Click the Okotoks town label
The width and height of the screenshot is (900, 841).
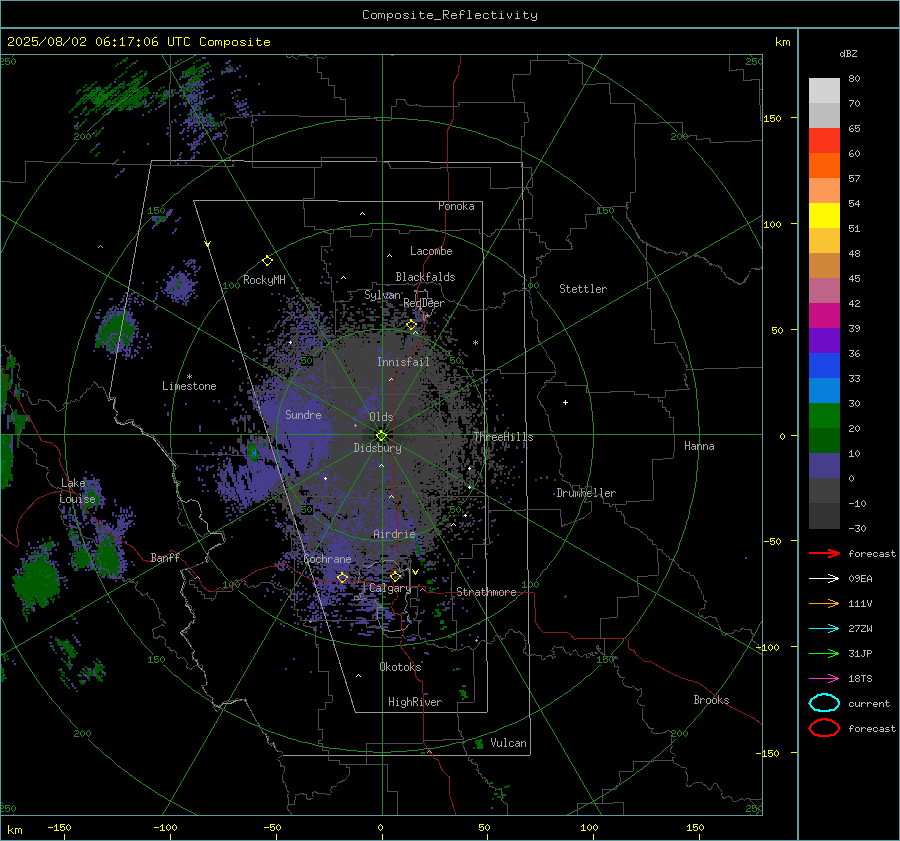400,667
